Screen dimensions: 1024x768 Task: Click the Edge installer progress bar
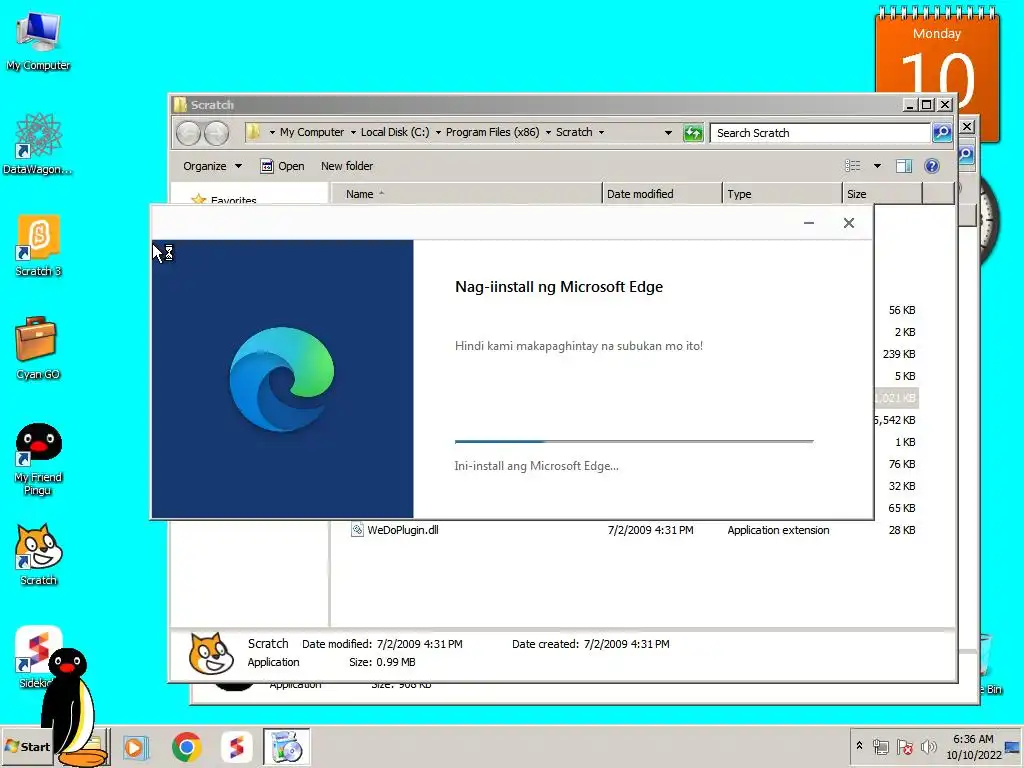tap(634, 441)
